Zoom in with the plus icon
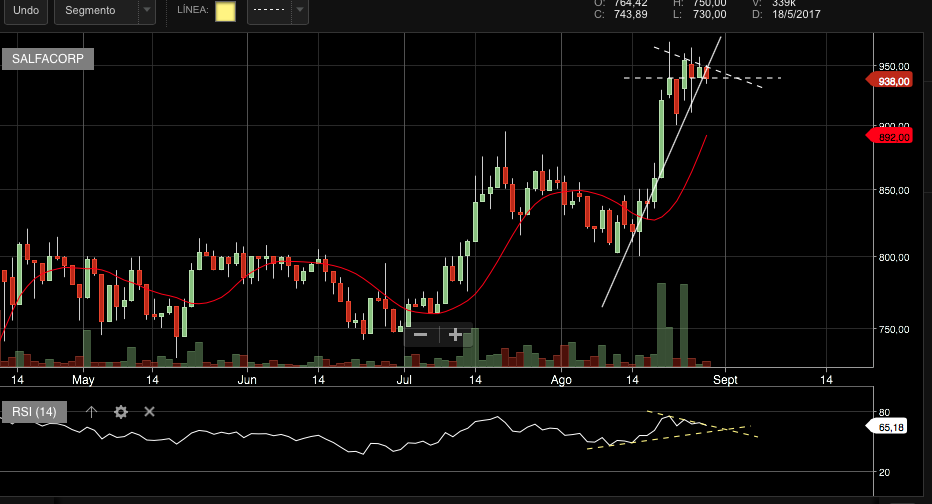The height and width of the screenshot is (504, 932). pos(455,335)
